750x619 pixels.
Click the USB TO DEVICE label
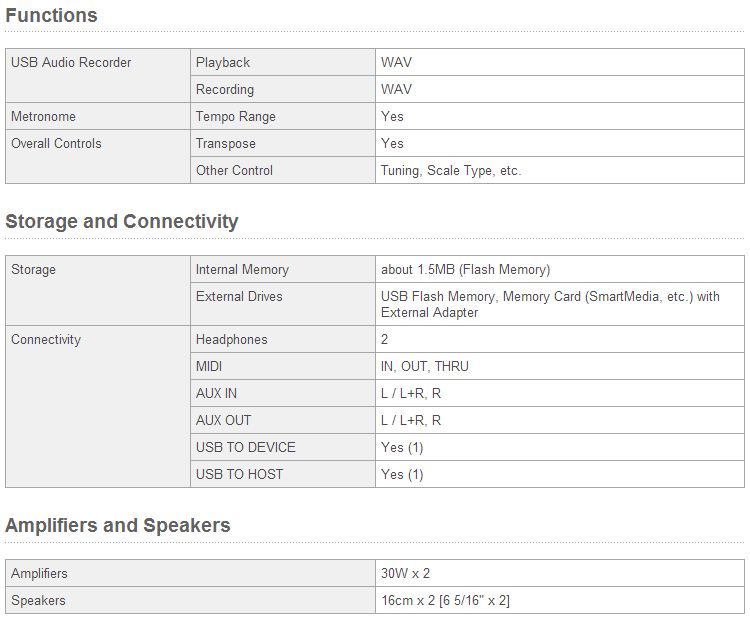tap(245, 447)
